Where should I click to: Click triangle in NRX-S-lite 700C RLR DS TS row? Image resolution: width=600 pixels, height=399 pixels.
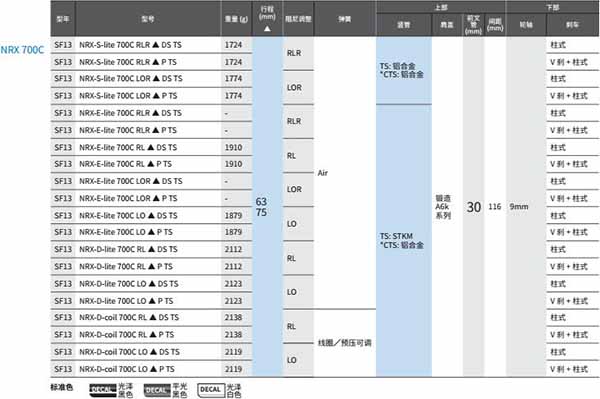coord(156,45)
